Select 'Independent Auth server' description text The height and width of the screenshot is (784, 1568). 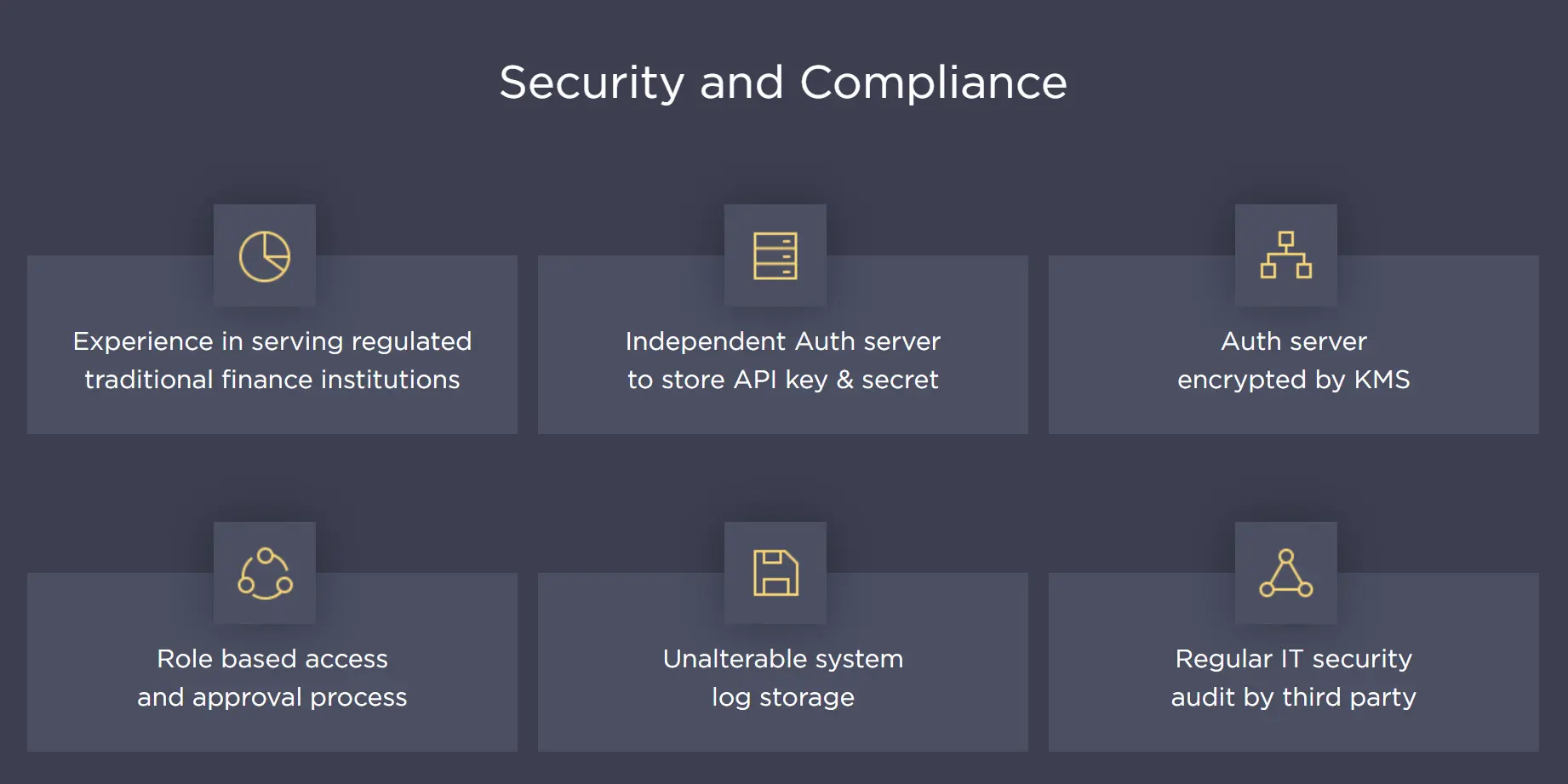click(782, 341)
